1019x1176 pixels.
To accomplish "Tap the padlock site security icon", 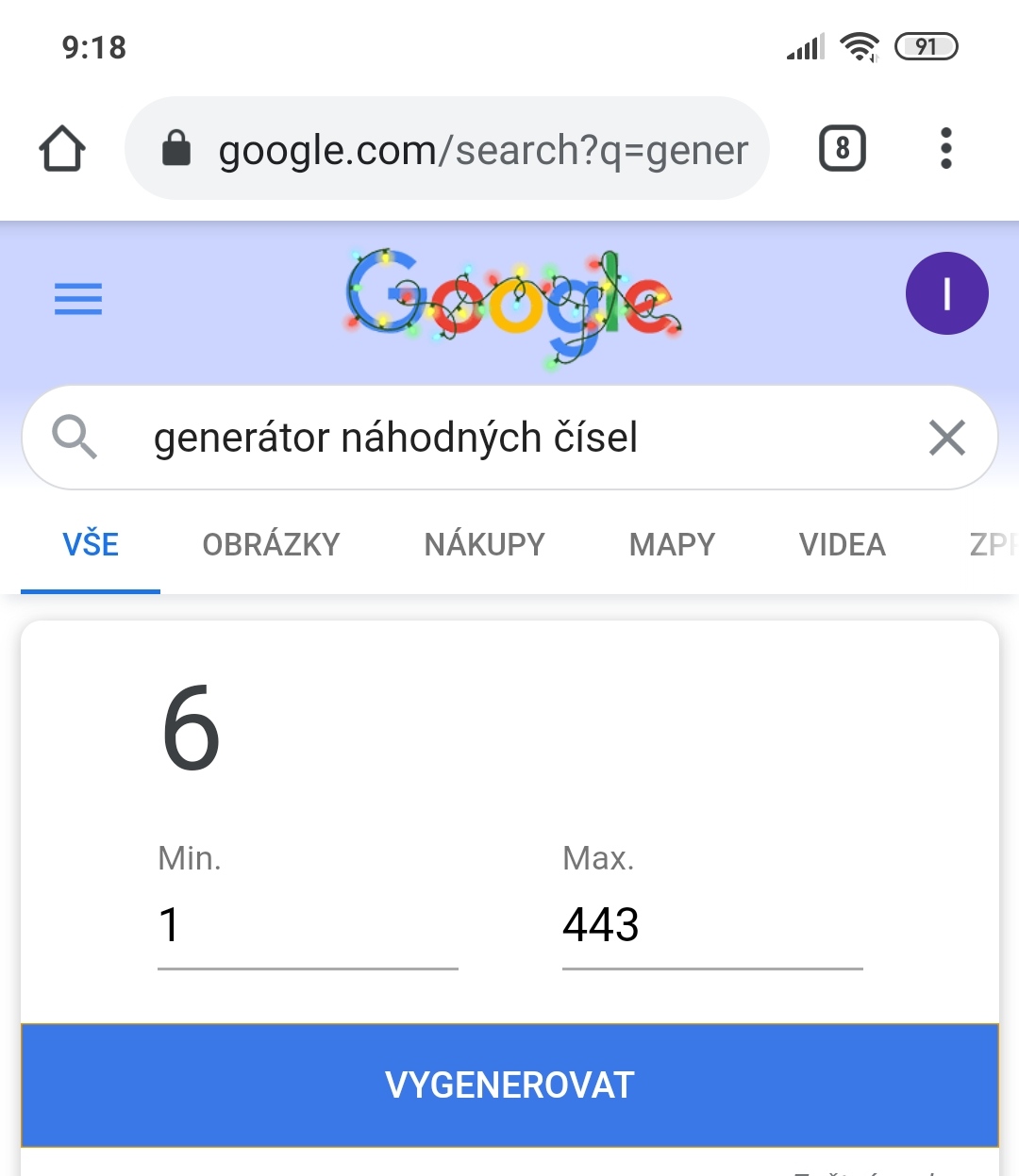I will point(176,149).
